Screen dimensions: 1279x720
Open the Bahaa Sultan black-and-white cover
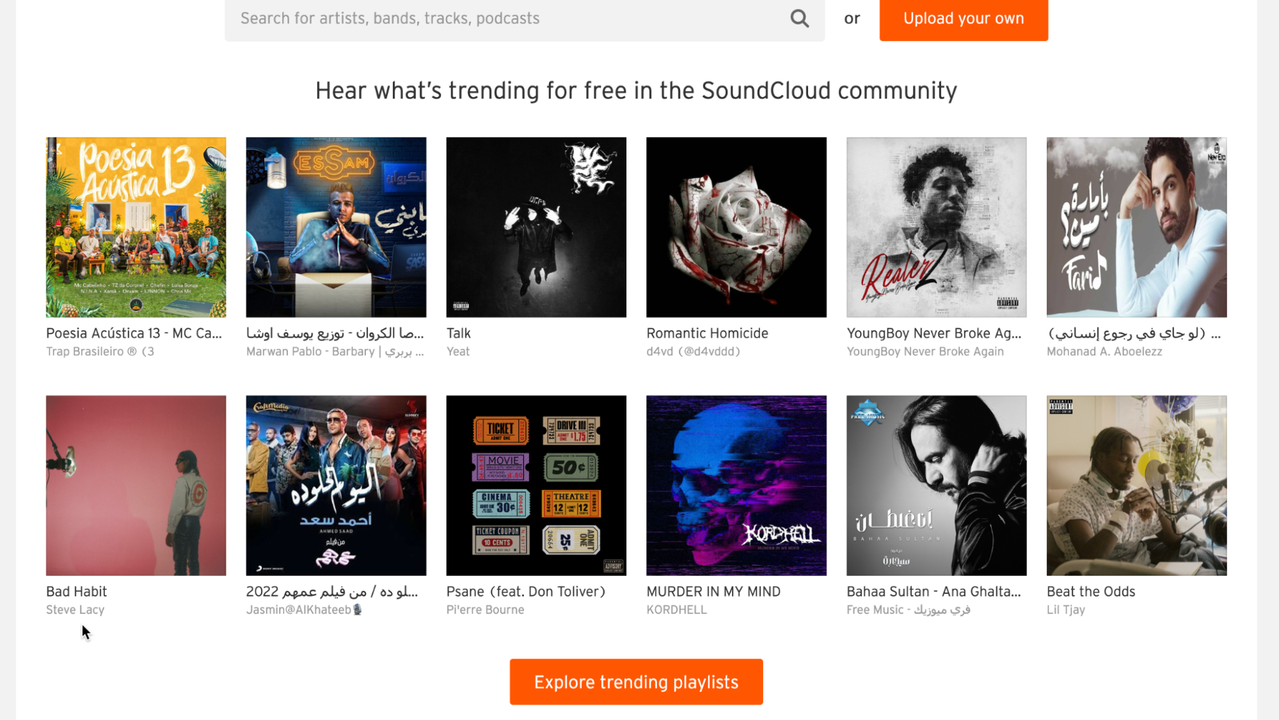point(936,485)
